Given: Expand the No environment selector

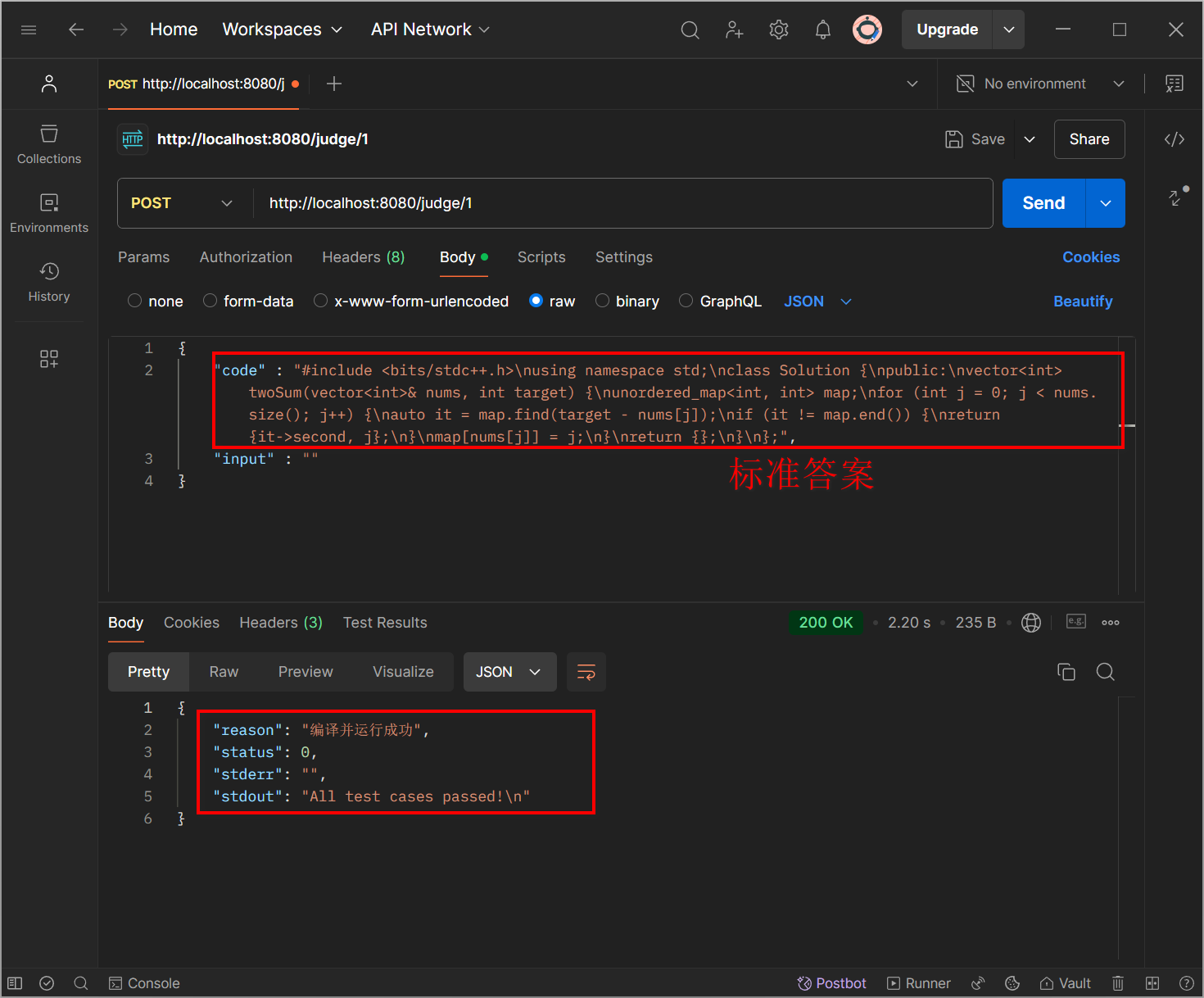Looking at the screenshot, I should (x=1040, y=84).
